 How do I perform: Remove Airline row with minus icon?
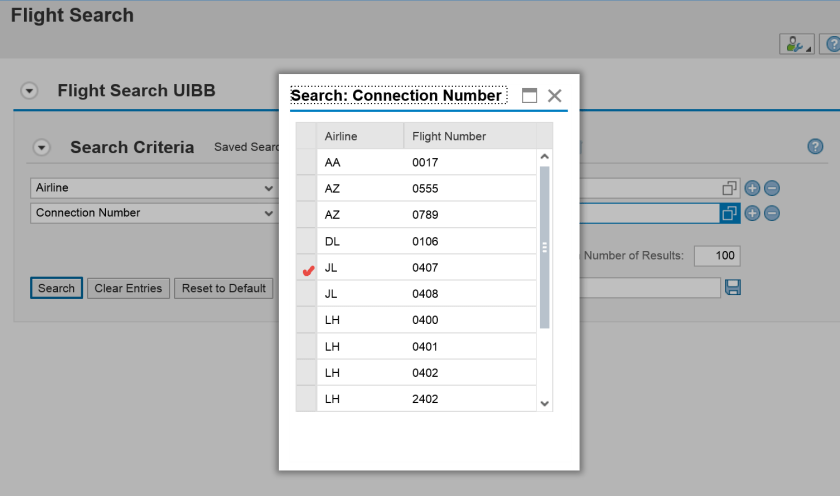click(x=772, y=188)
